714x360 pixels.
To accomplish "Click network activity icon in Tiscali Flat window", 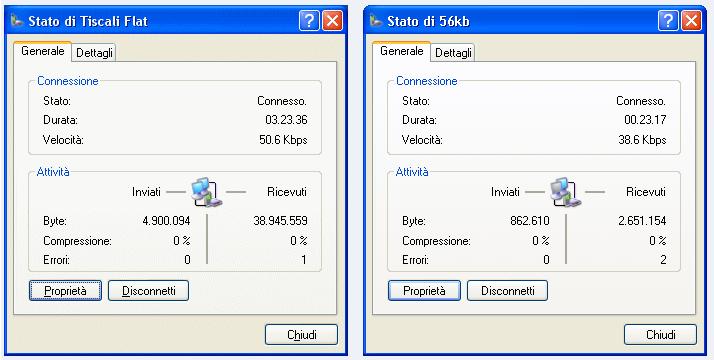I will (x=207, y=192).
